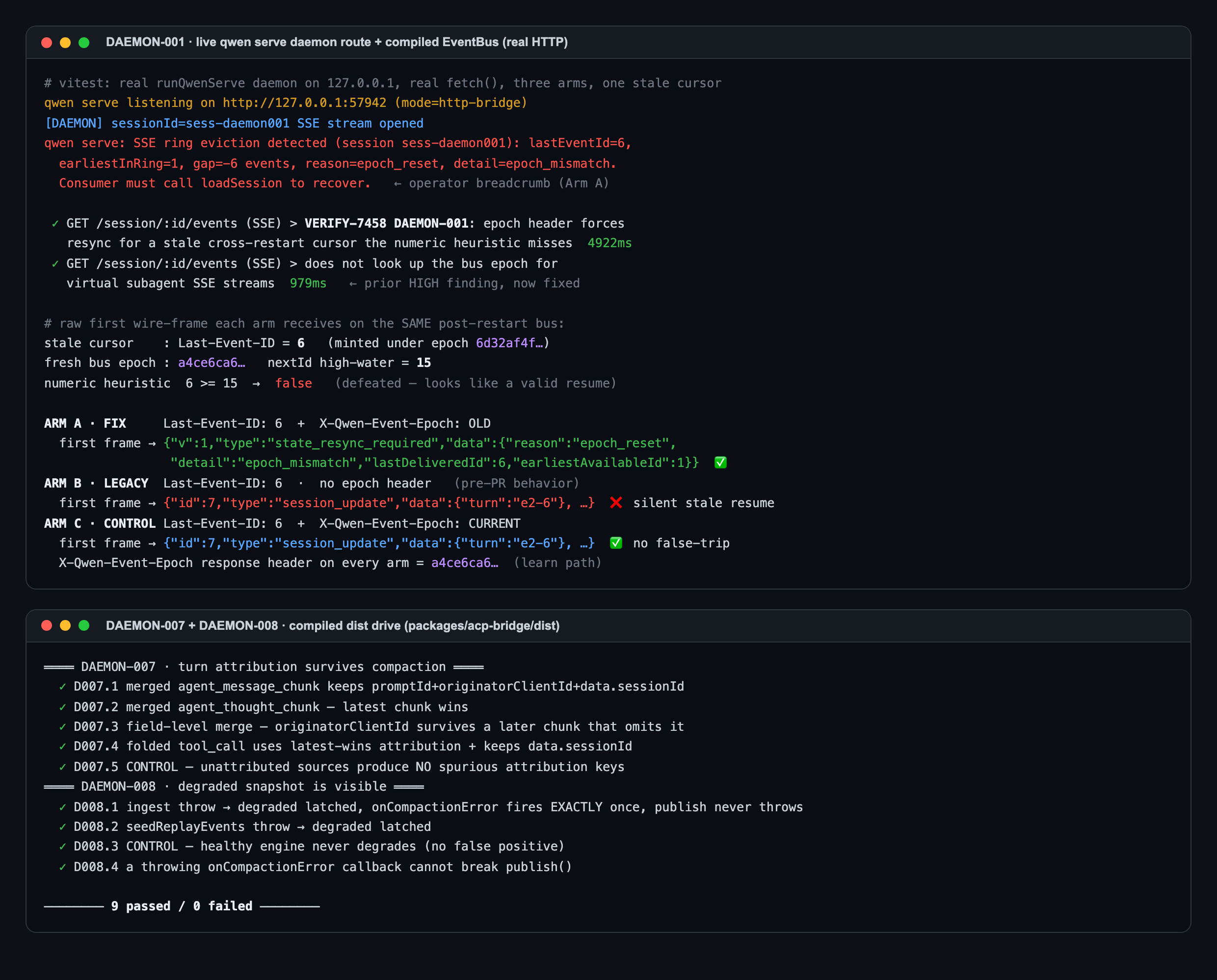Maximize the DAEMON-001 window using the green dot

coord(84,42)
